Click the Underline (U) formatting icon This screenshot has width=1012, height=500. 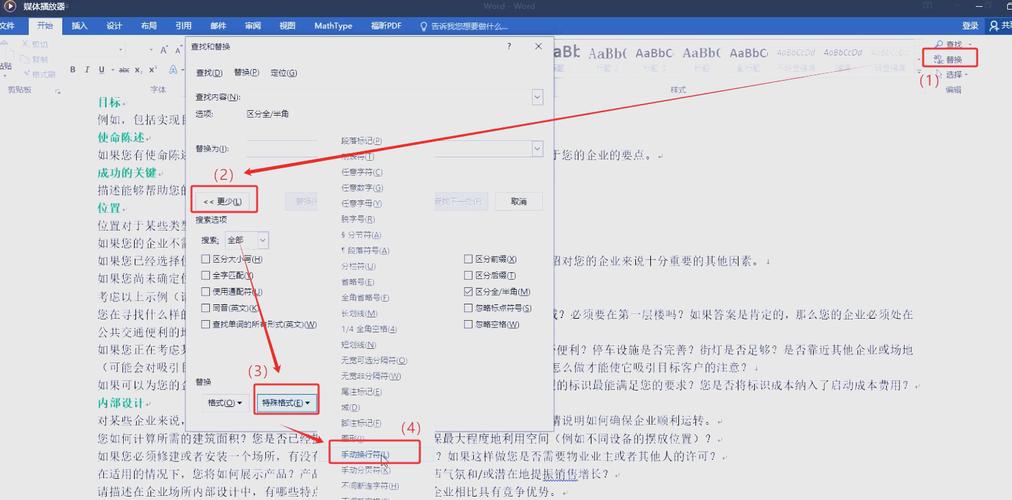(101, 70)
